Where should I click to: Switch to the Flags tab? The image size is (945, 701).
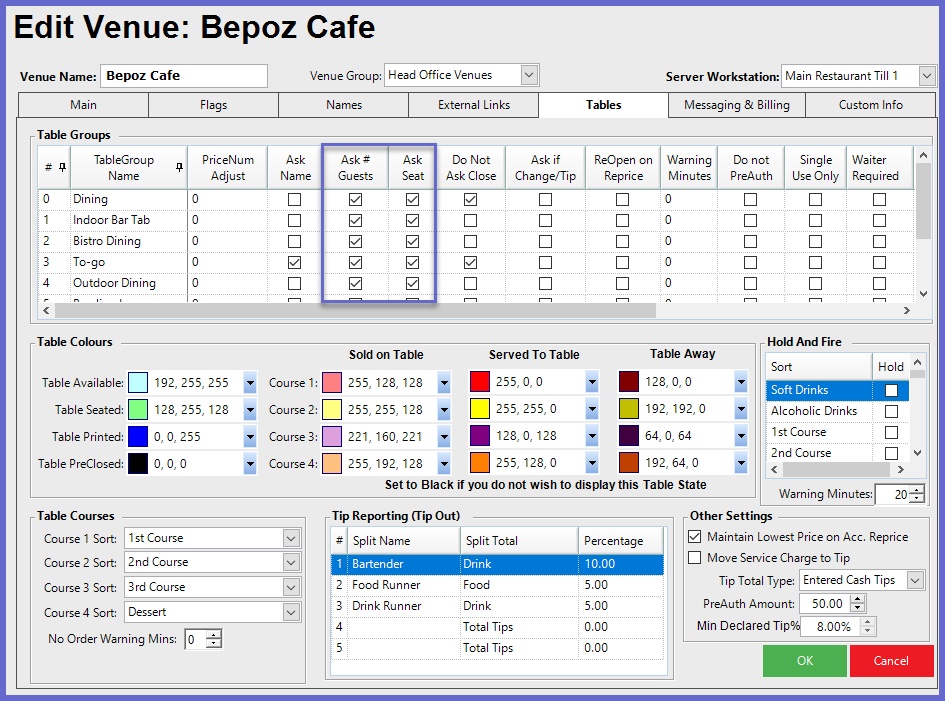tap(213, 105)
